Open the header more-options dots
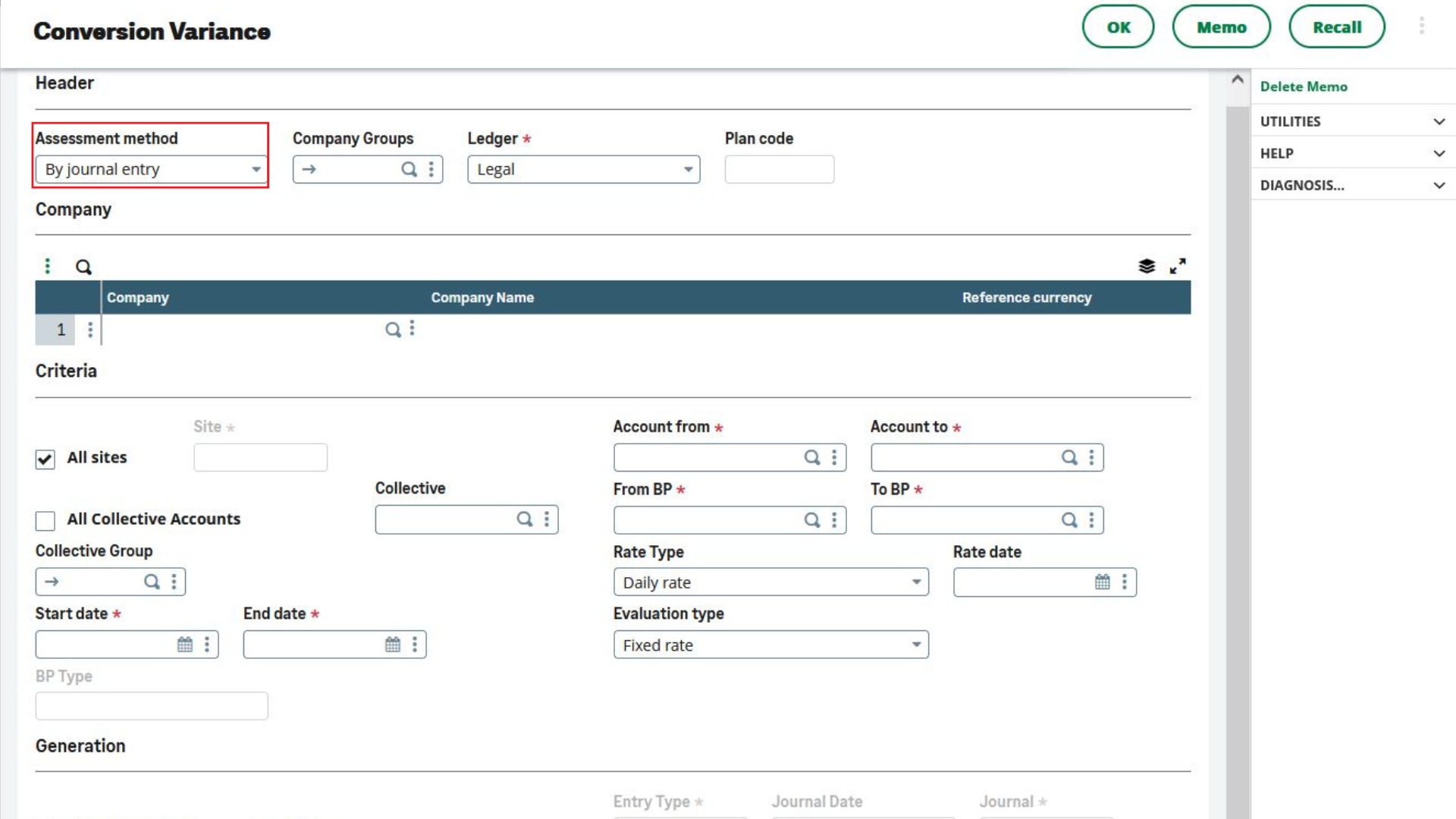This screenshot has height=819, width=1456. click(1422, 27)
